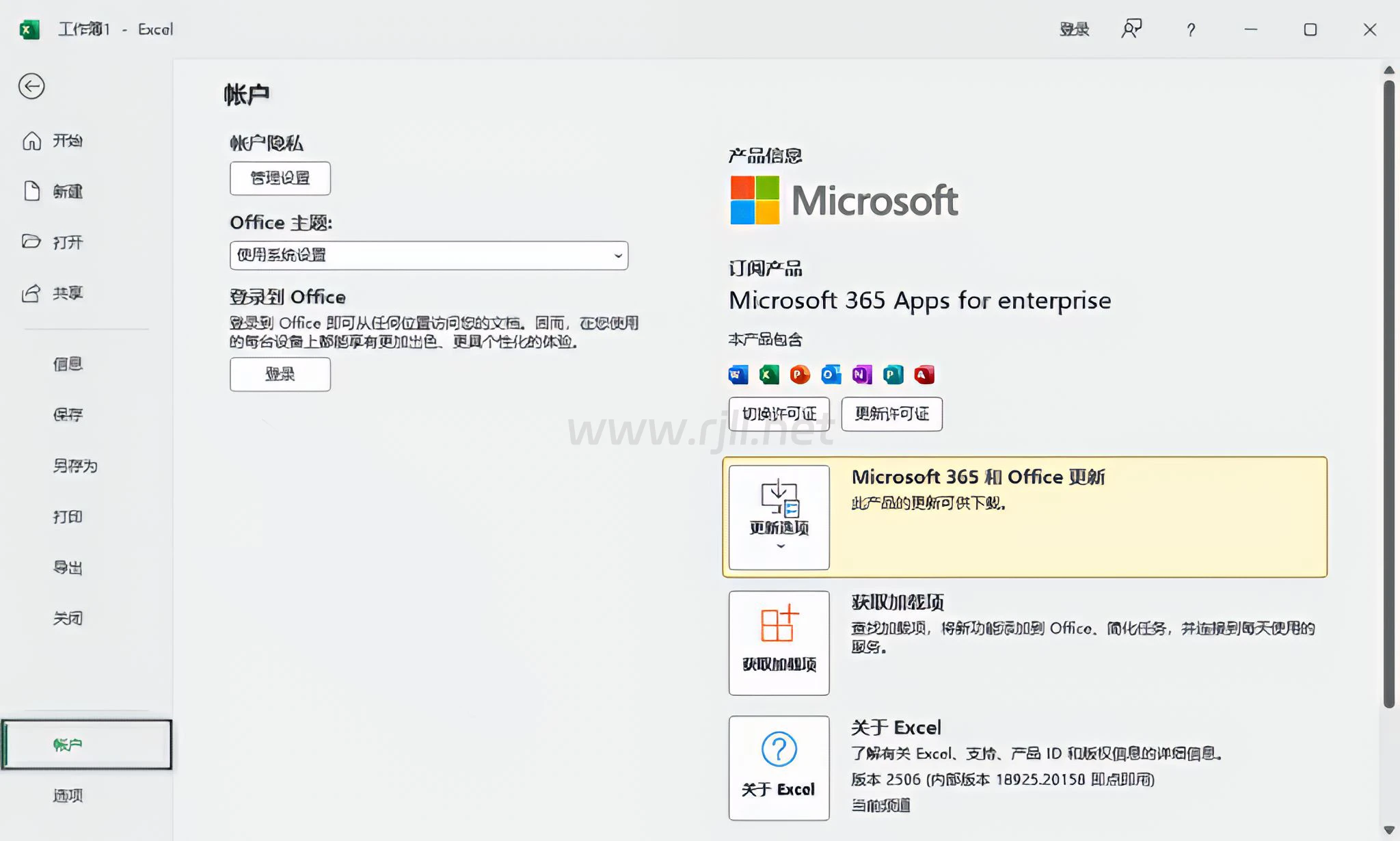Click the 打开 folder icon
The image size is (1400, 841).
[x=31, y=242]
